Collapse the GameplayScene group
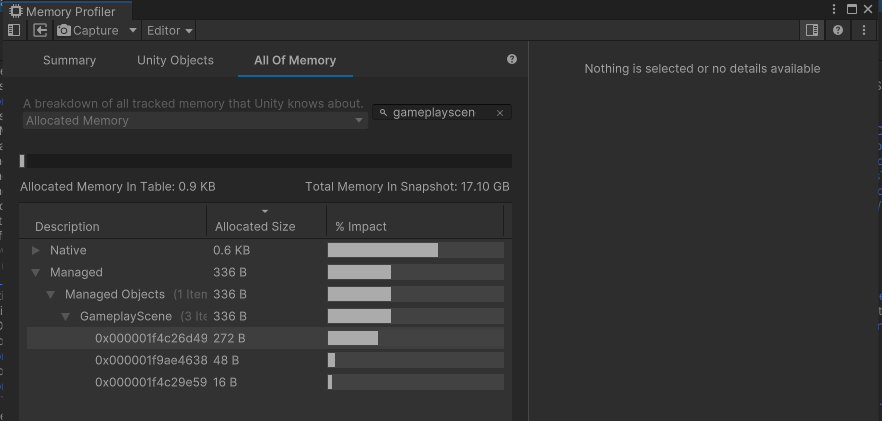Image resolution: width=882 pixels, height=421 pixels. [x=66, y=316]
